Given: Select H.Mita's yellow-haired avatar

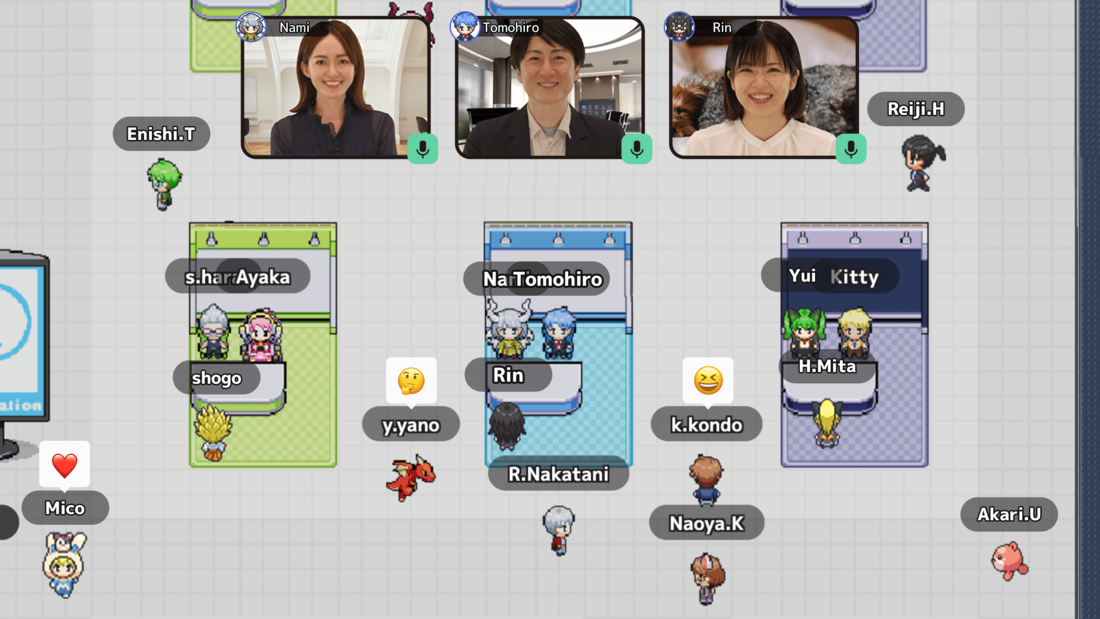Looking at the screenshot, I should pyautogui.click(x=827, y=423).
